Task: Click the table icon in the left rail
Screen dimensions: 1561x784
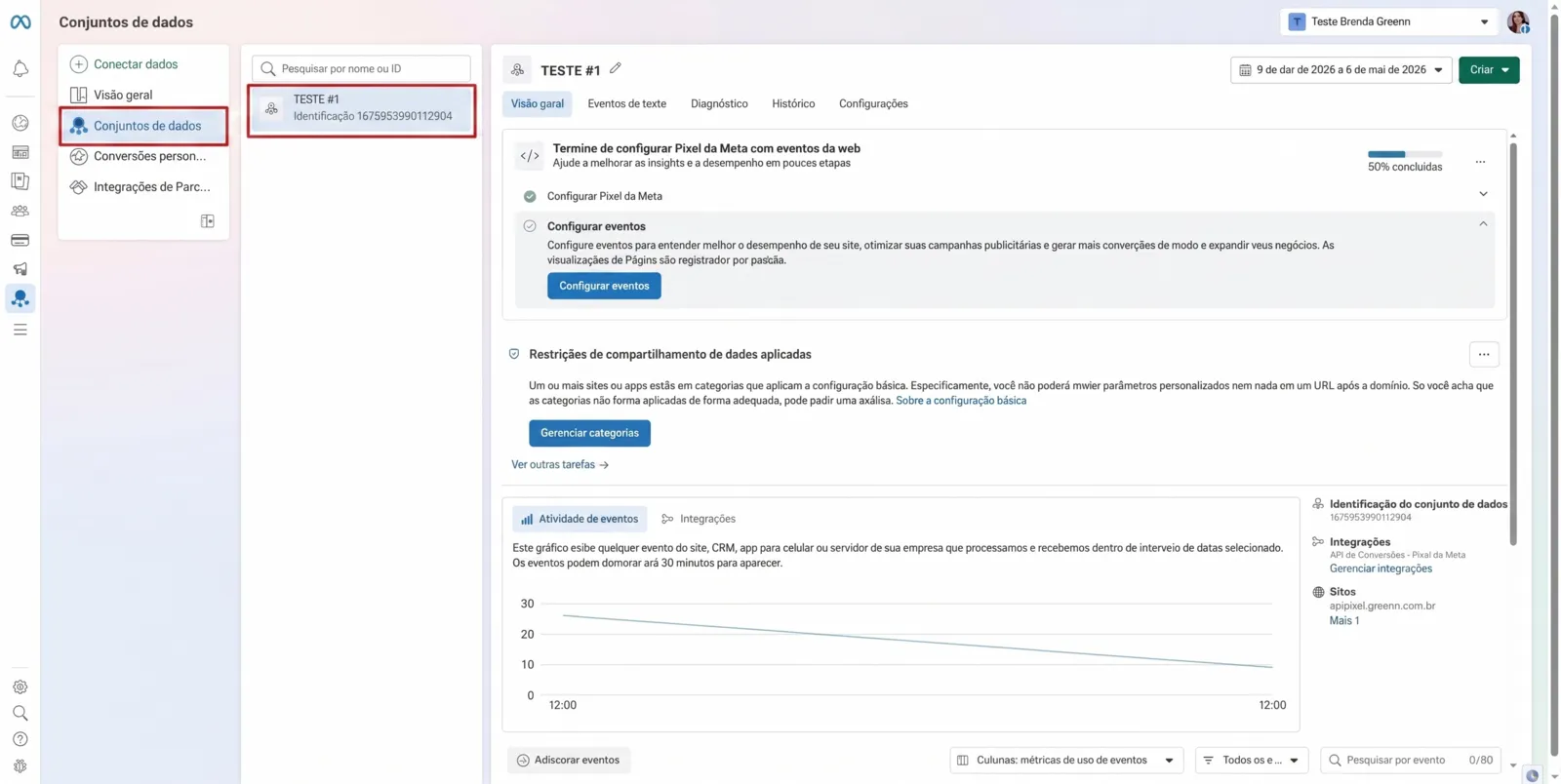Action: point(20,152)
